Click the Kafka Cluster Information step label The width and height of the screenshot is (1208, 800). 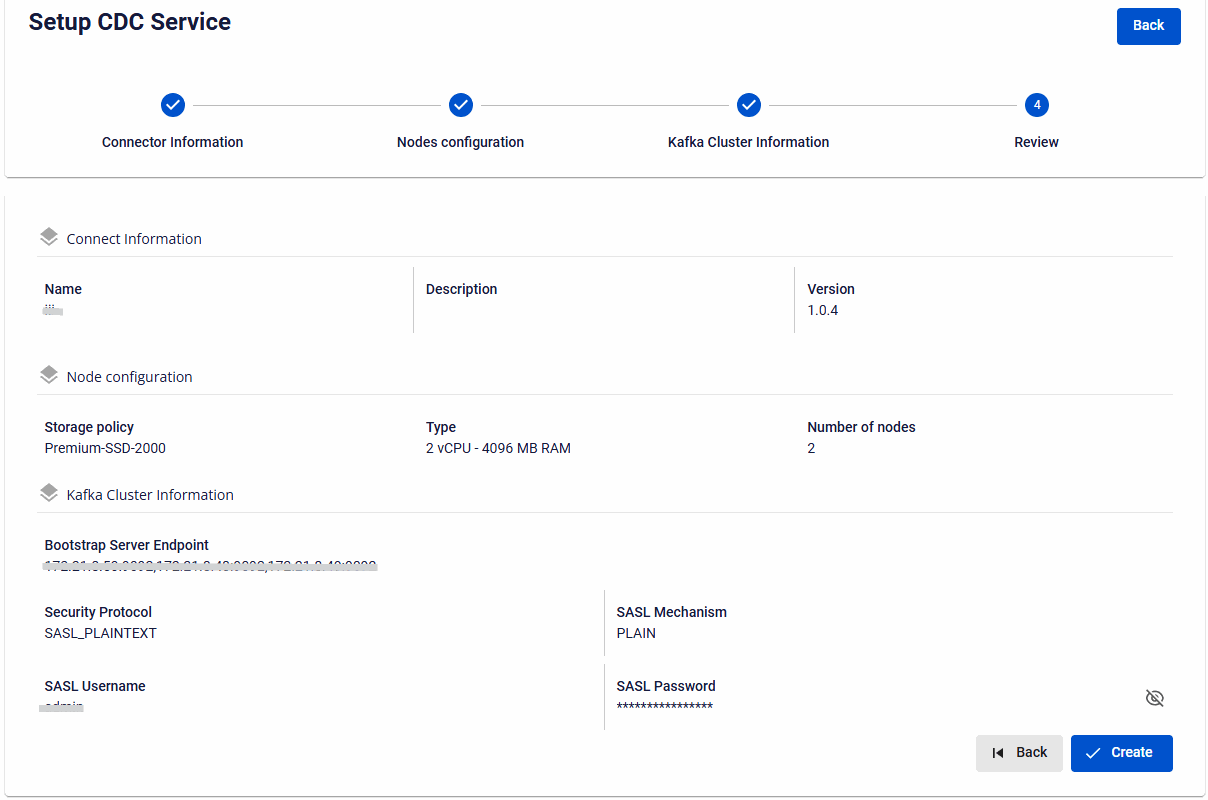[749, 142]
